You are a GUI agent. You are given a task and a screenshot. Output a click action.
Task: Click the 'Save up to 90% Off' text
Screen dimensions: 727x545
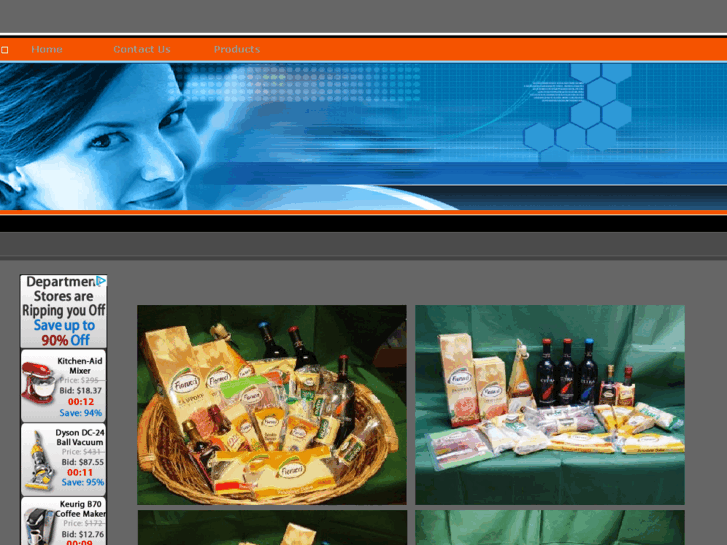(x=65, y=333)
